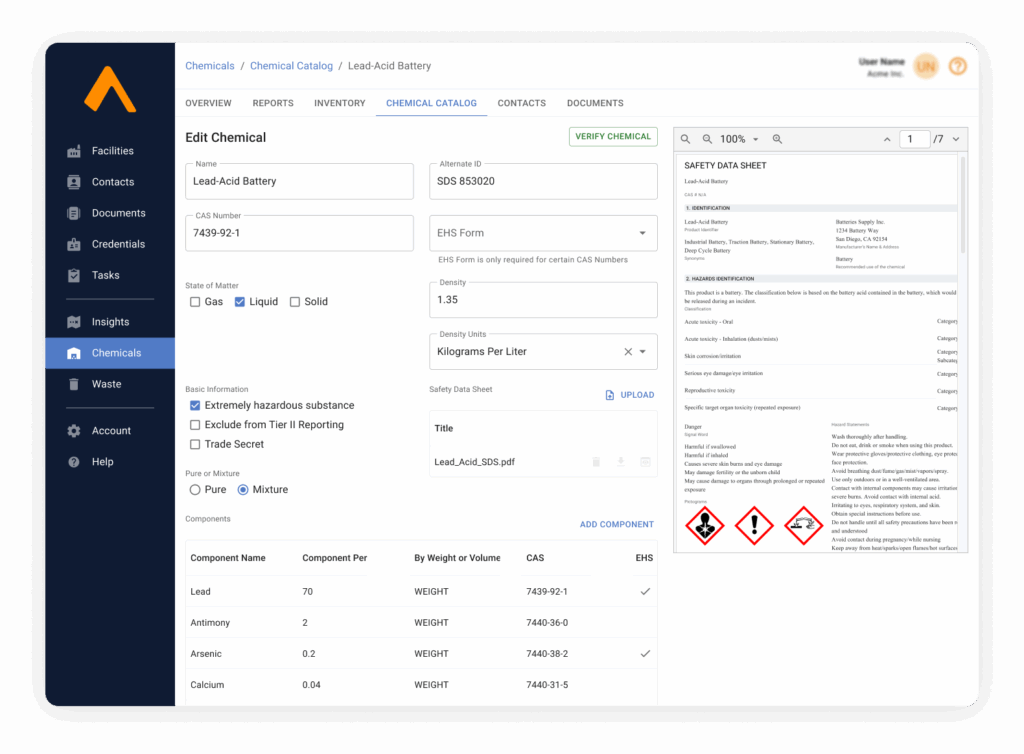
Task: Open the Documents tab
Action: 595,103
